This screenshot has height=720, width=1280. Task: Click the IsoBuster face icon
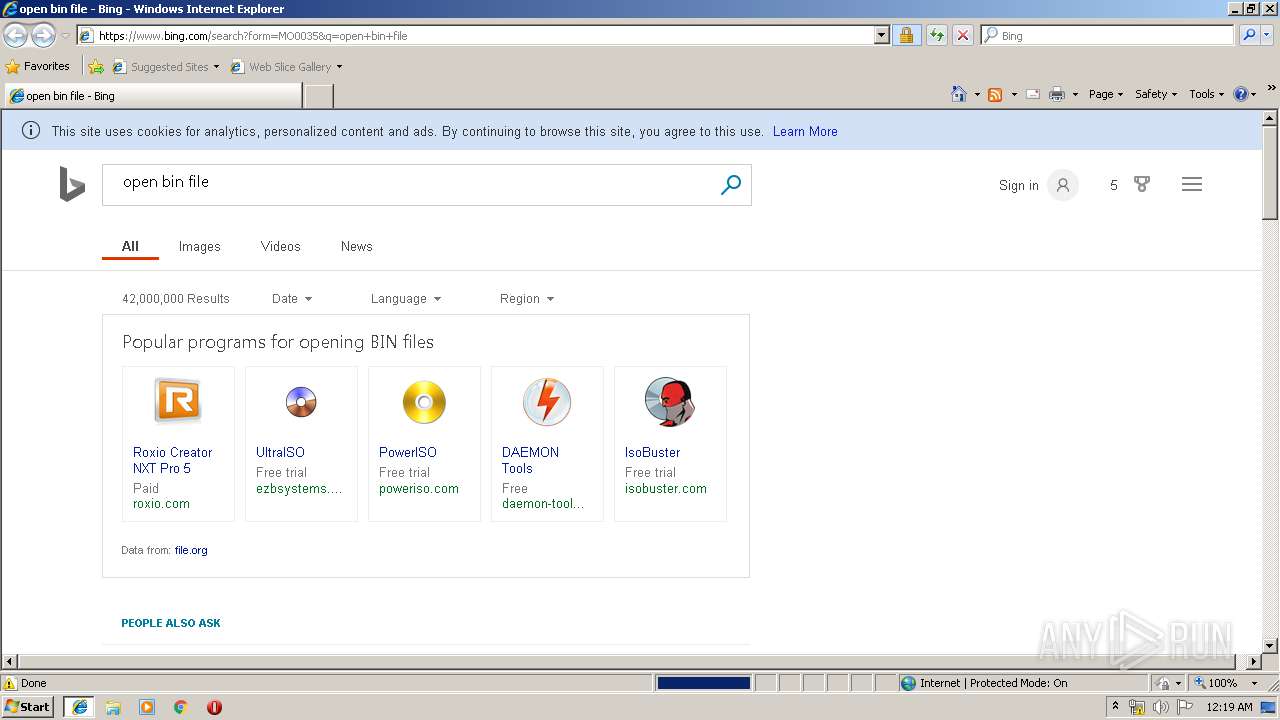tap(669, 402)
